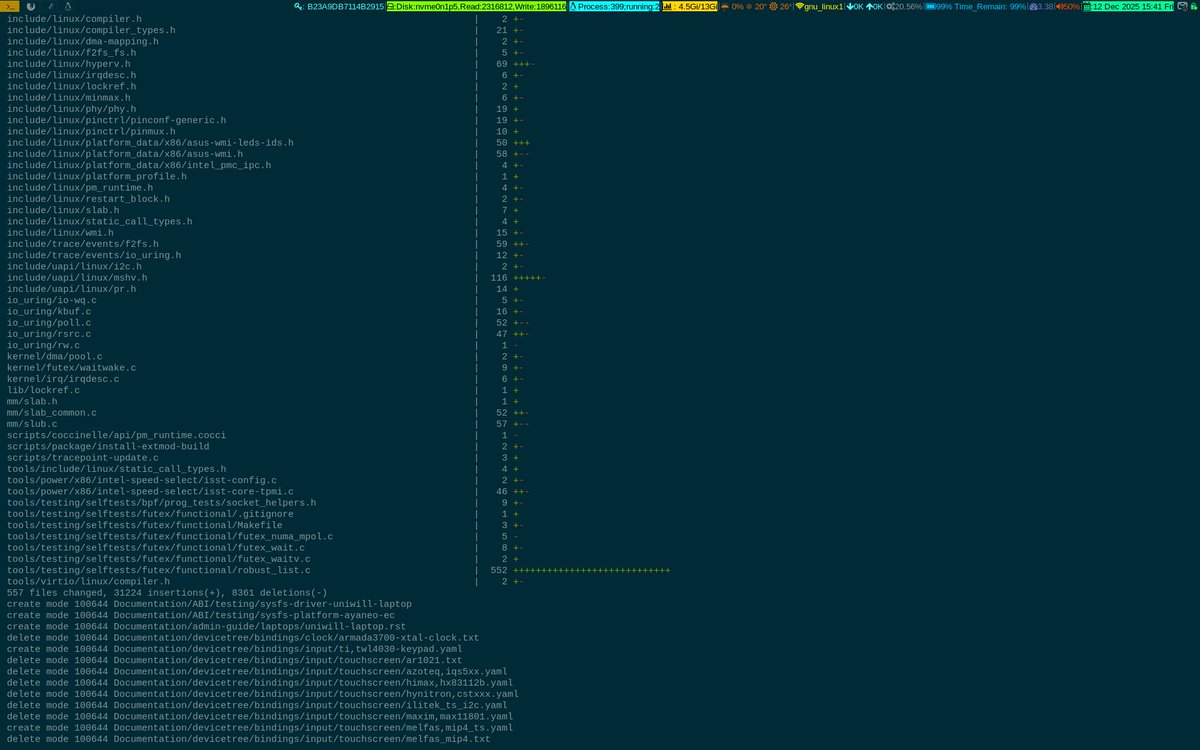Click the delete mode hynitron,cstxxx.yaml line
The image size is (1200, 750).
click(x=263, y=694)
